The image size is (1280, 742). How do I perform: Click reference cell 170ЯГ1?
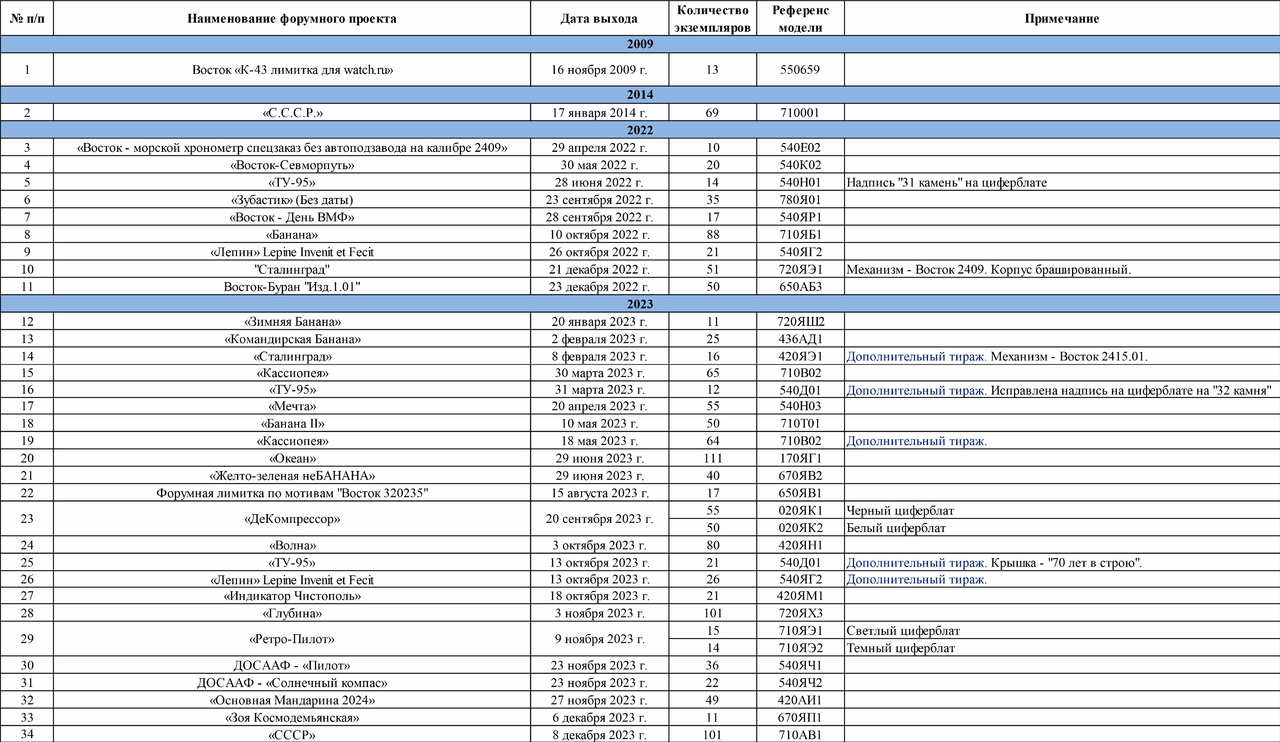pos(800,460)
